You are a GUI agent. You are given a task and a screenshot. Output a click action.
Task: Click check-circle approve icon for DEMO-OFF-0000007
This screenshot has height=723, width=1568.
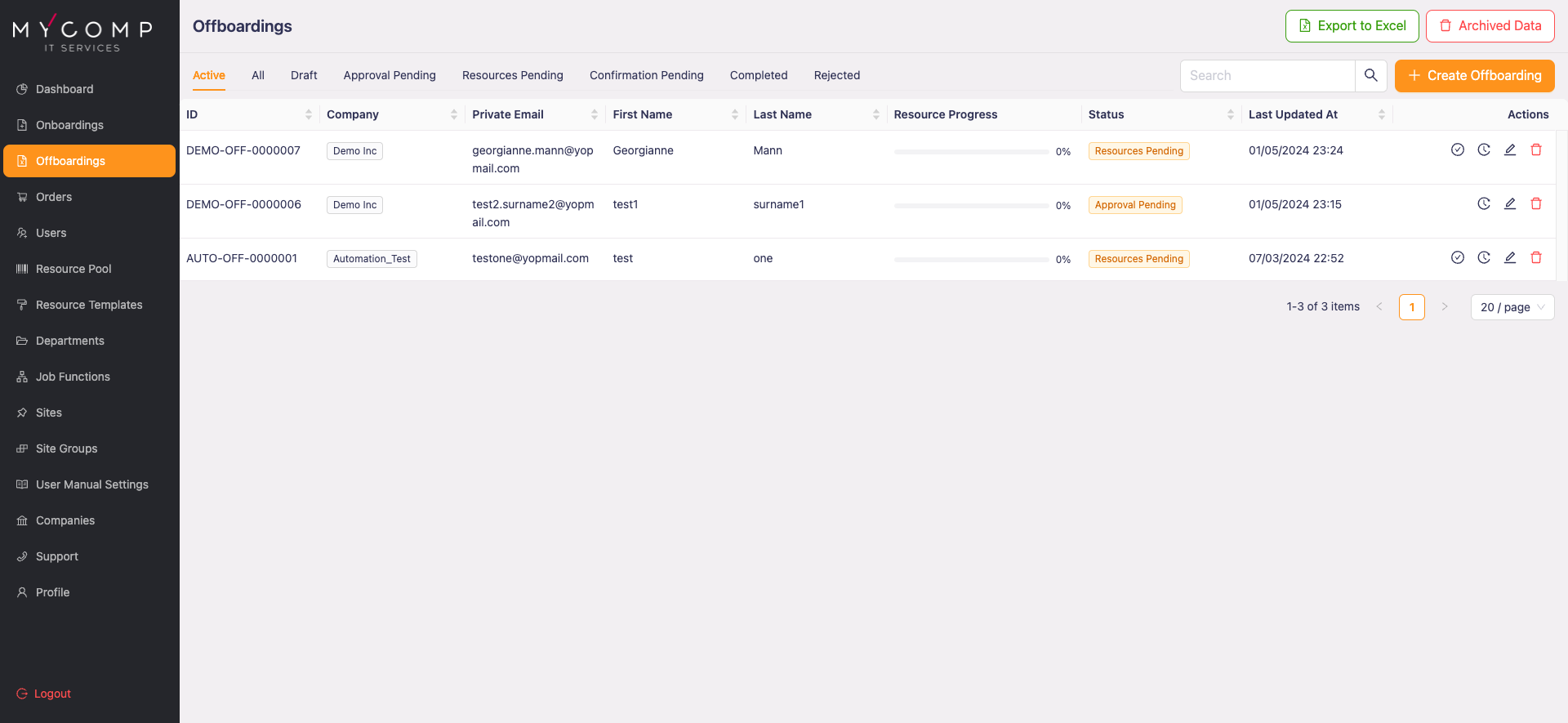click(x=1457, y=150)
